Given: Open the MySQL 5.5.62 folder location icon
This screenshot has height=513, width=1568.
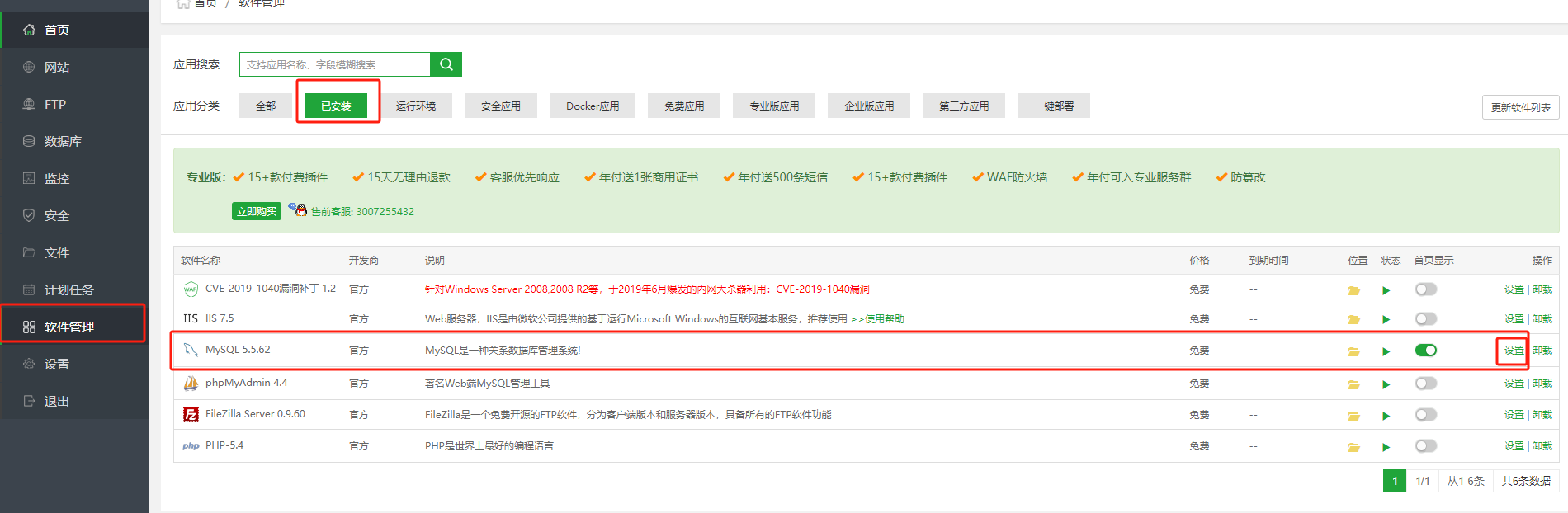Looking at the screenshot, I should tap(1353, 351).
